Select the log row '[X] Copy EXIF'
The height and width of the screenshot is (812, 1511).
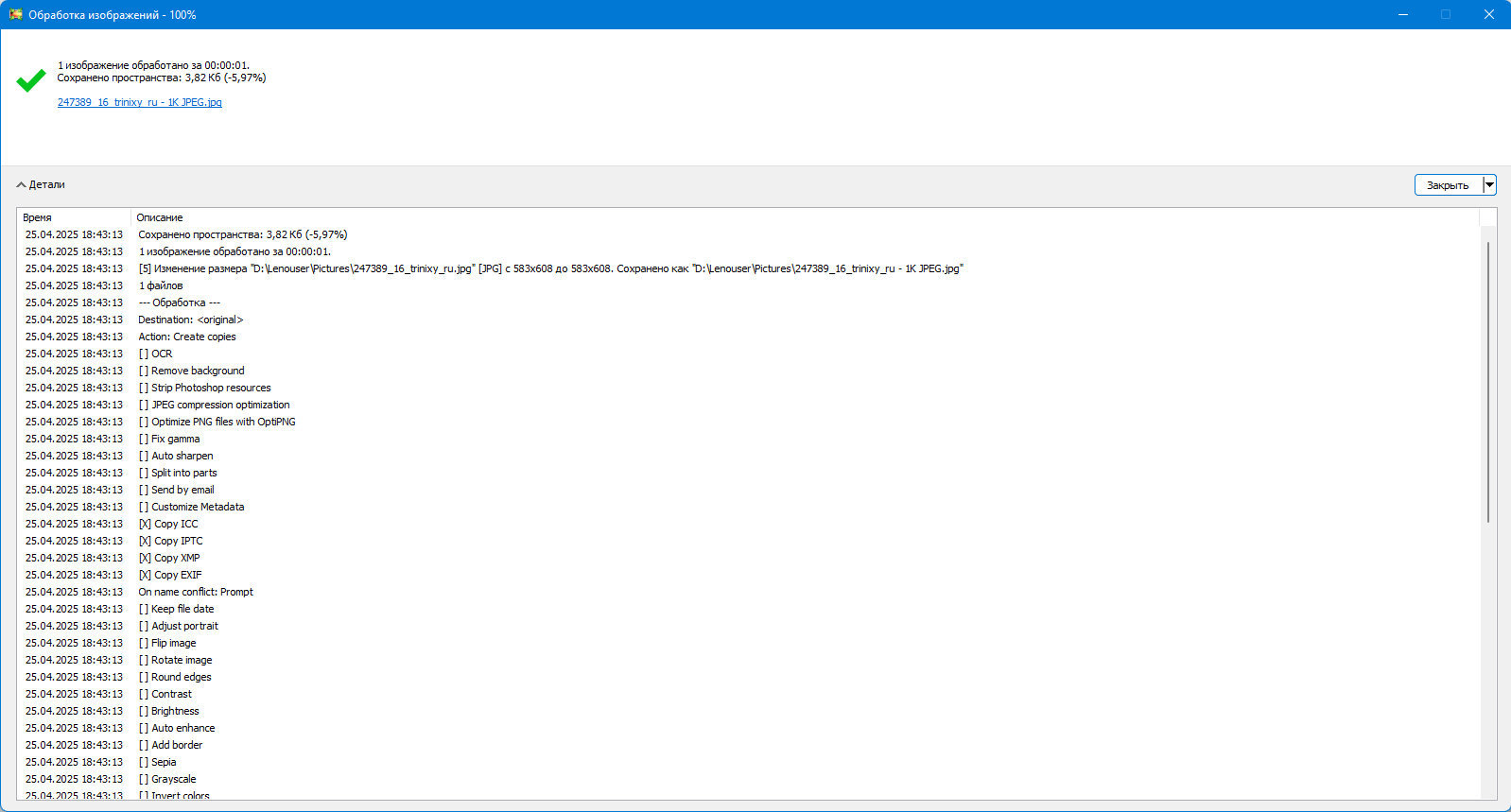(x=748, y=575)
